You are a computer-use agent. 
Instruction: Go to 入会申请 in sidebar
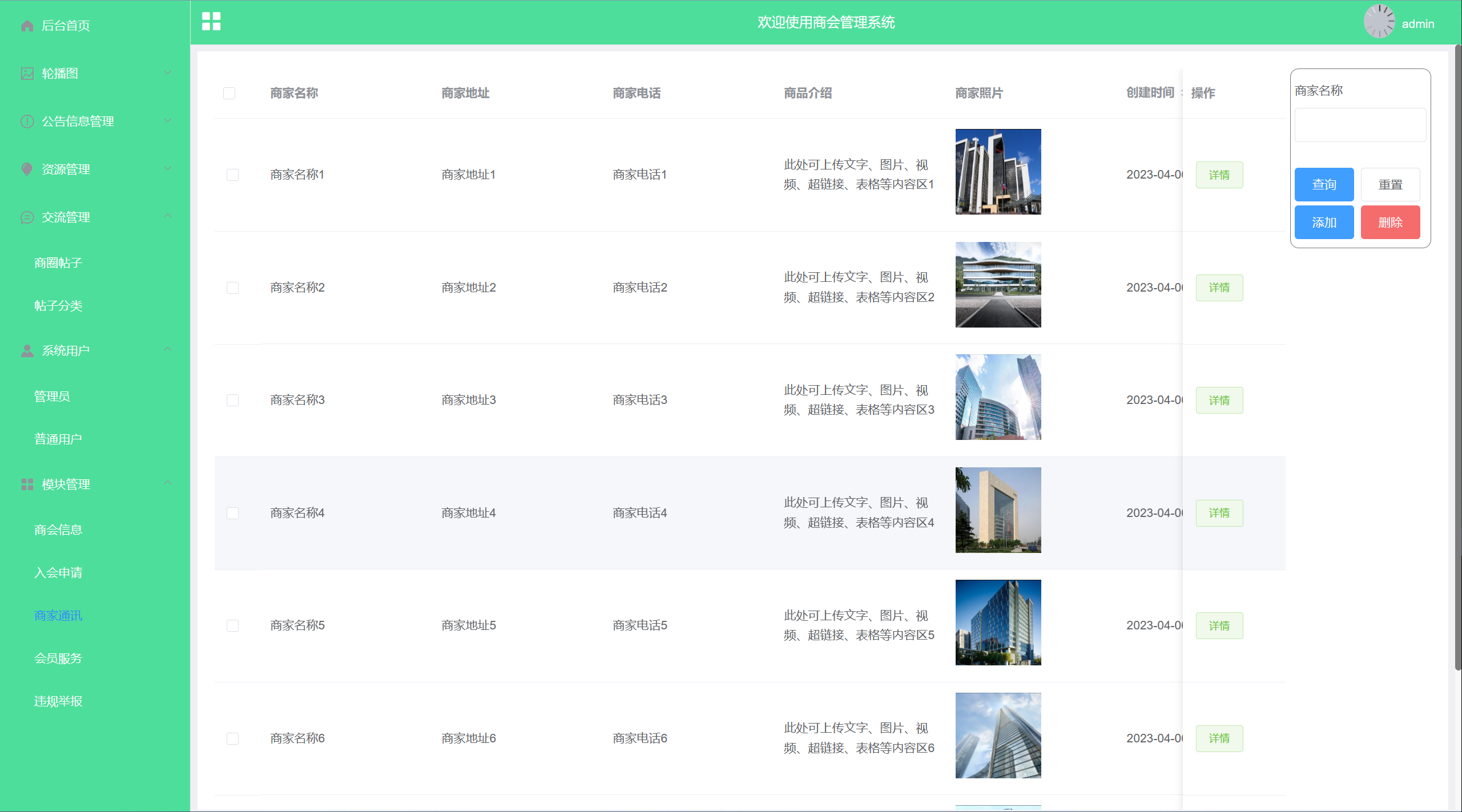[58, 573]
